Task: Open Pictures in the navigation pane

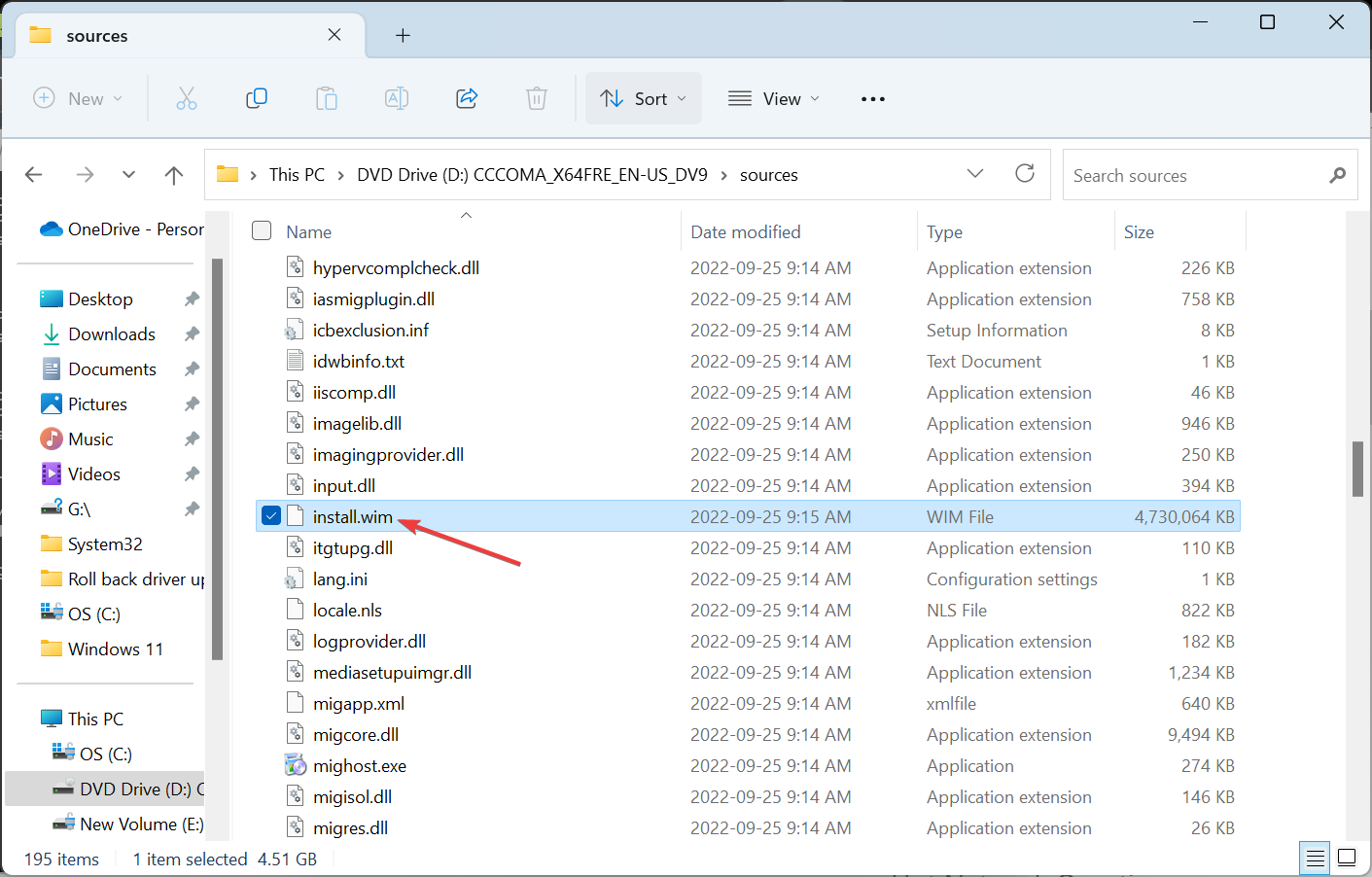Action: point(97,404)
